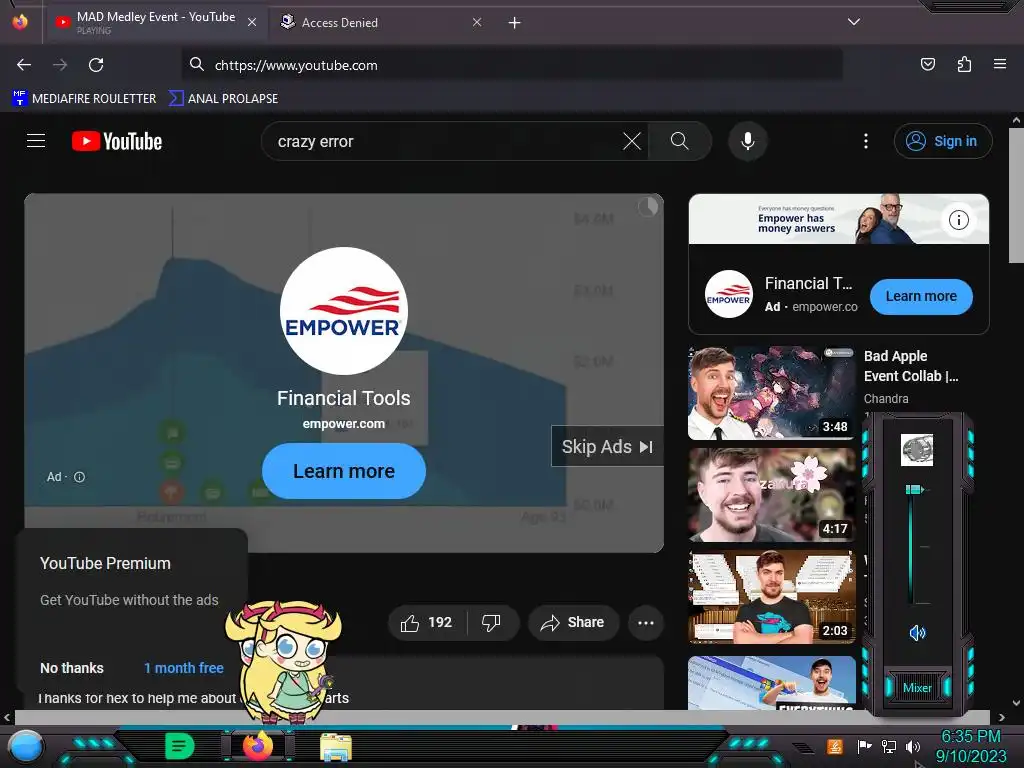This screenshot has height=768, width=1024.
Task: Open the 2:03 duration video thumbnail
Action: [772, 596]
